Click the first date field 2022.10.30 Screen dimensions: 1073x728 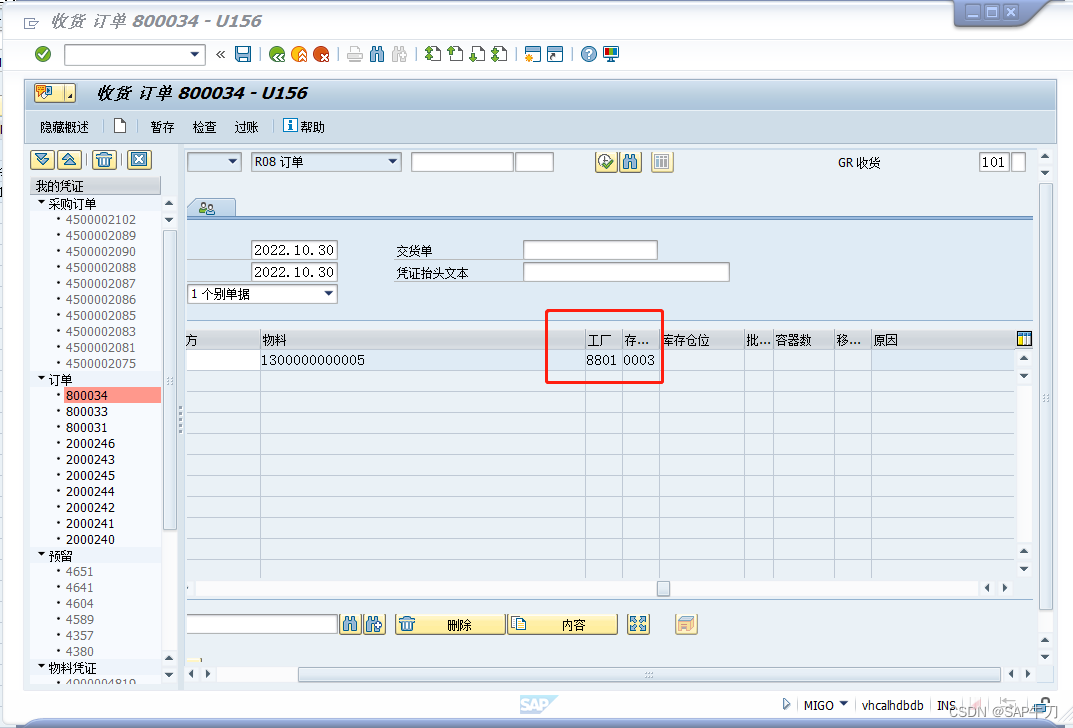pyautogui.click(x=294, y=250)
